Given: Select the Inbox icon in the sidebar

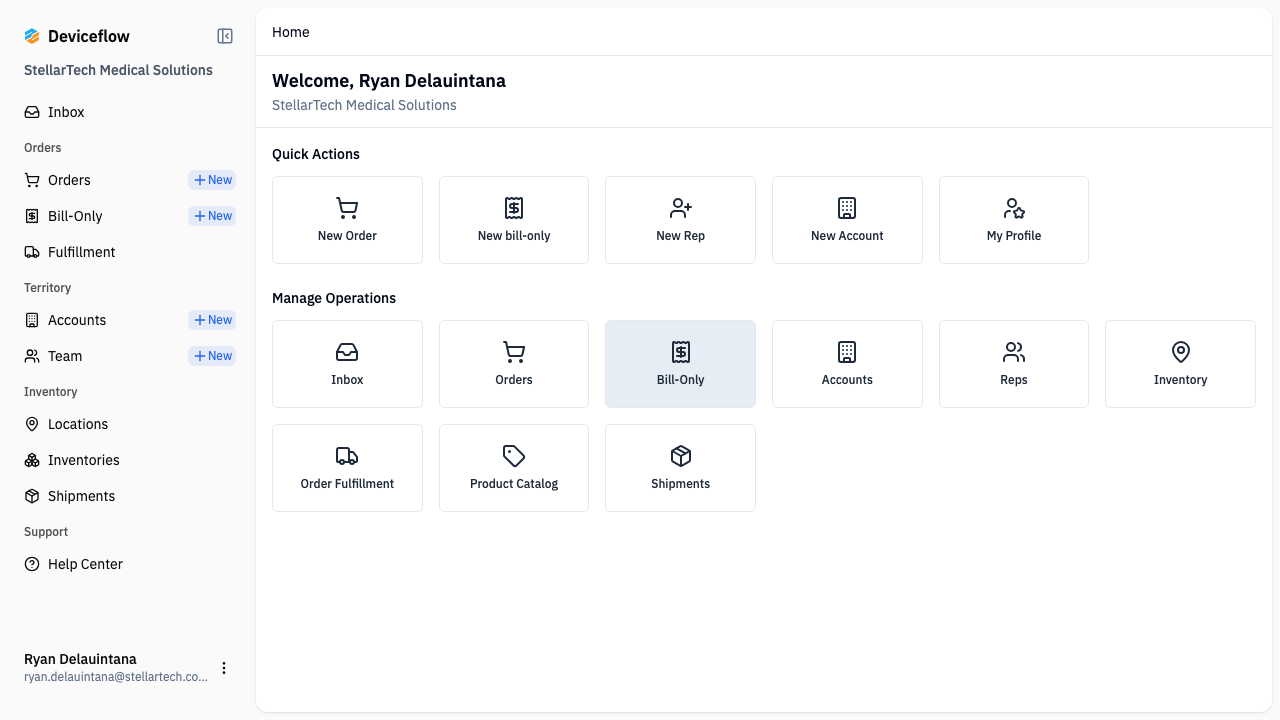Looking at the screenshot, I should coord(31,111).
